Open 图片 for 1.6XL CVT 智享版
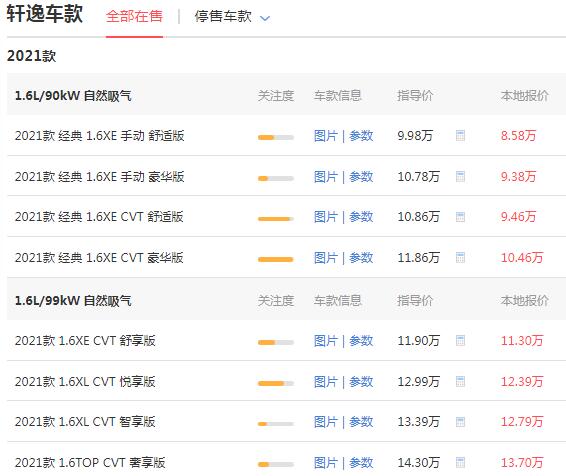Viewport: 566px width, 476px height. pyautogui.click(x=326, y=422)
